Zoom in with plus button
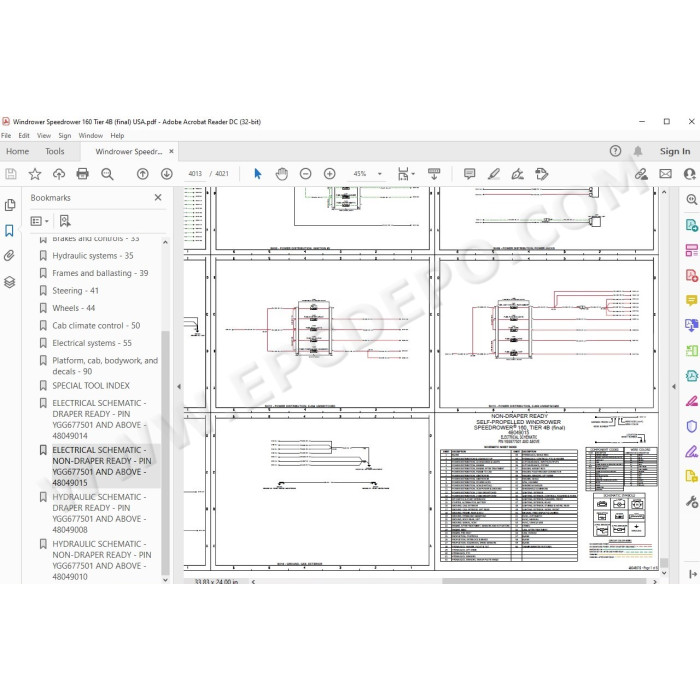This screenshot has width=700, height=700. pos(329,174)
